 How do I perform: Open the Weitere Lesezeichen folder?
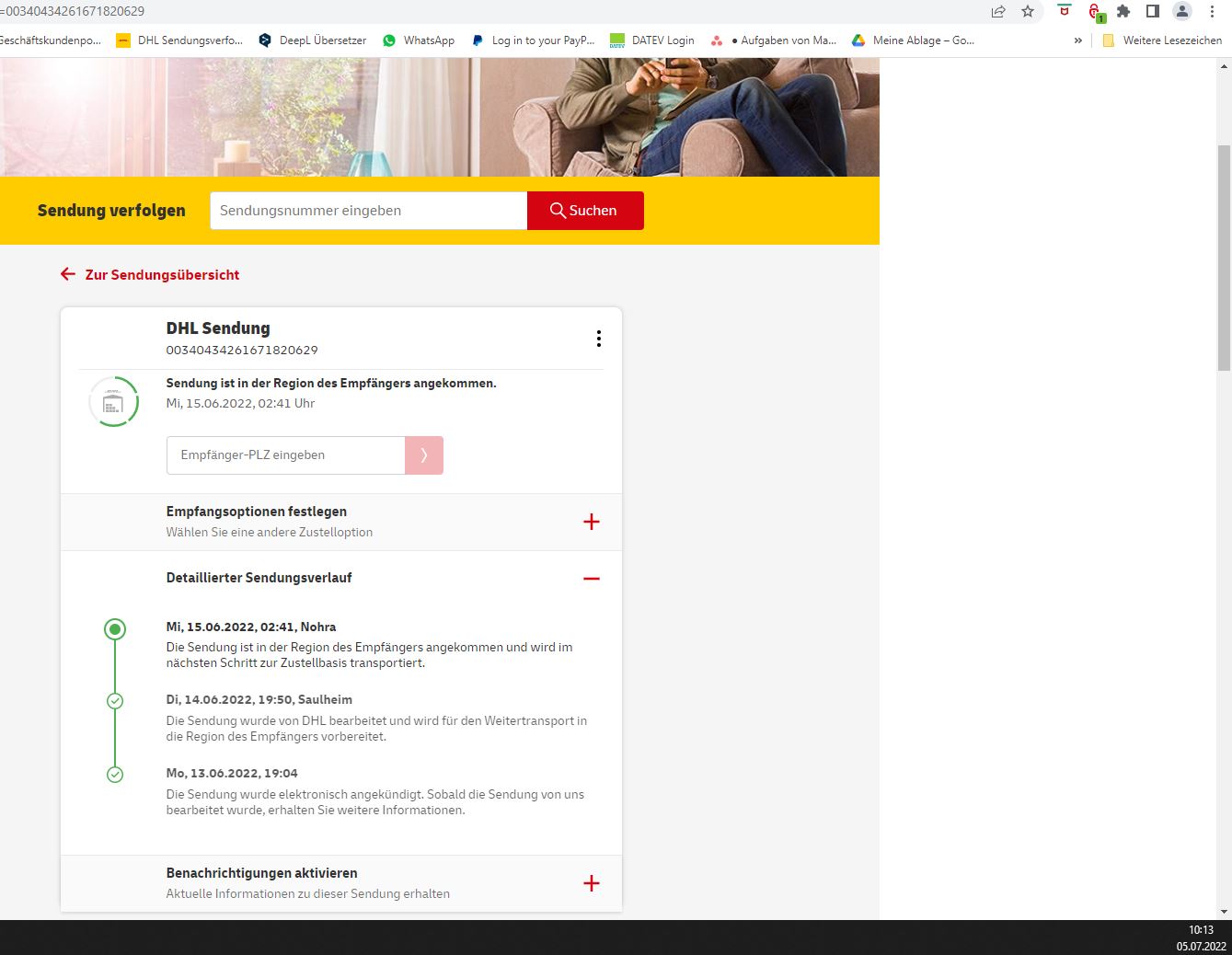click(x=1162, y=40)
